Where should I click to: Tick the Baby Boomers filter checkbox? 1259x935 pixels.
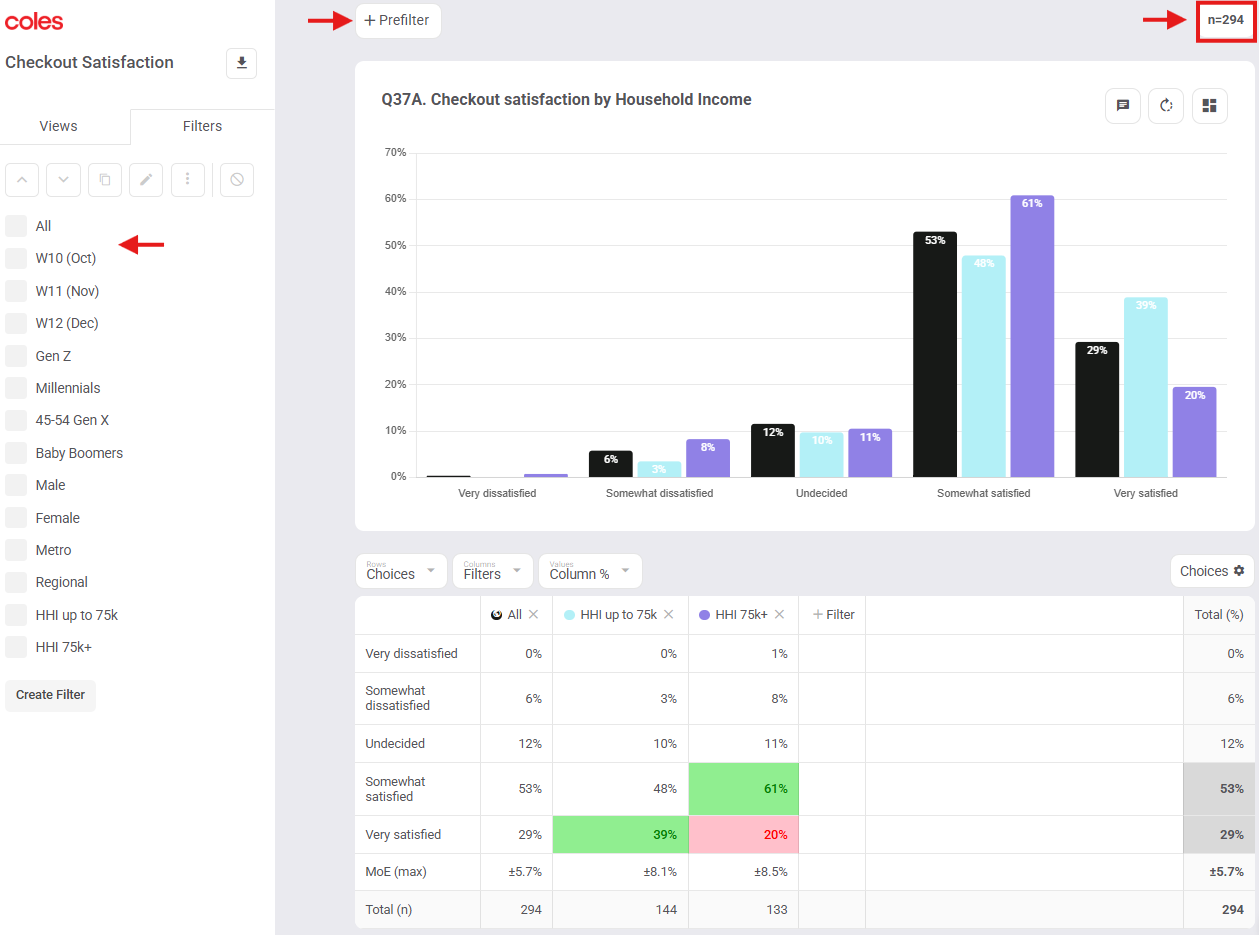pyautogui.click(x=16, y=453)
